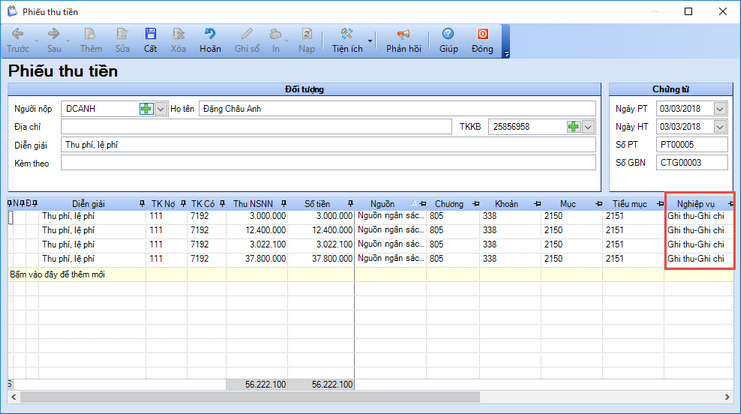The height and width of the screenshot is (414, 741).
Task: Click TK Có 7192 in the 12.400.000 row
Action: (x=207, y=230)
